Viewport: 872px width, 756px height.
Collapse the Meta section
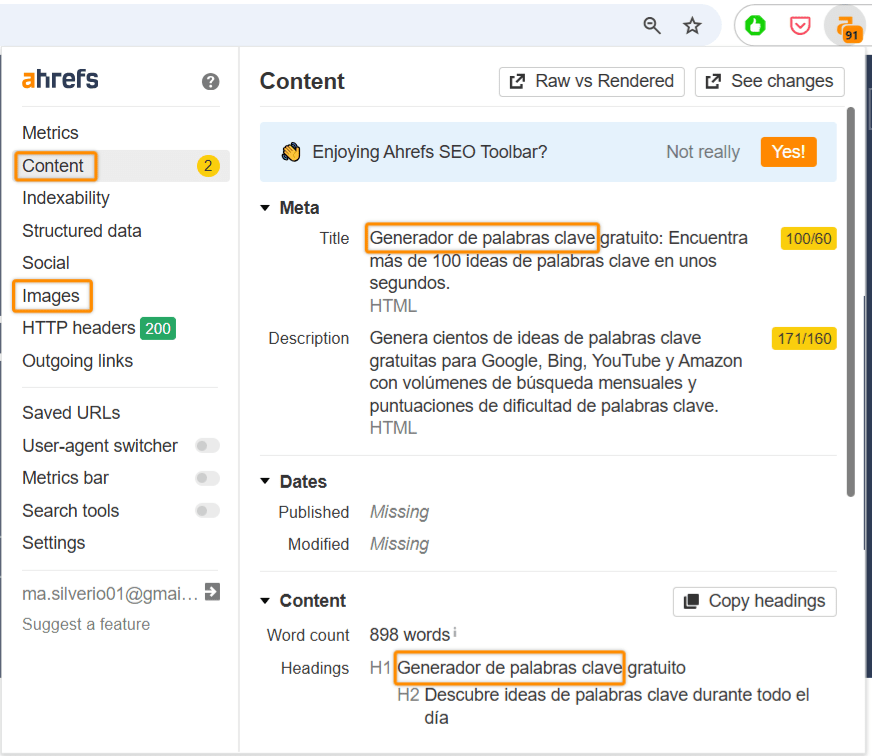(266, 207)
